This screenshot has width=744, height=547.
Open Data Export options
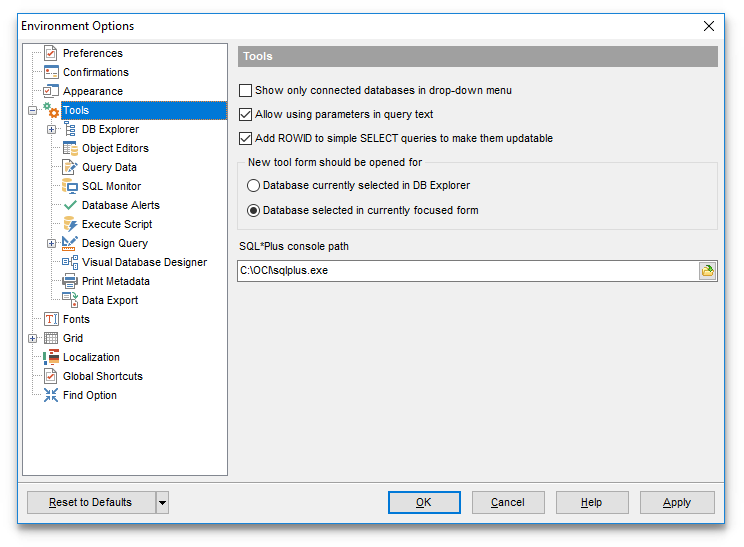click(110, 300)
